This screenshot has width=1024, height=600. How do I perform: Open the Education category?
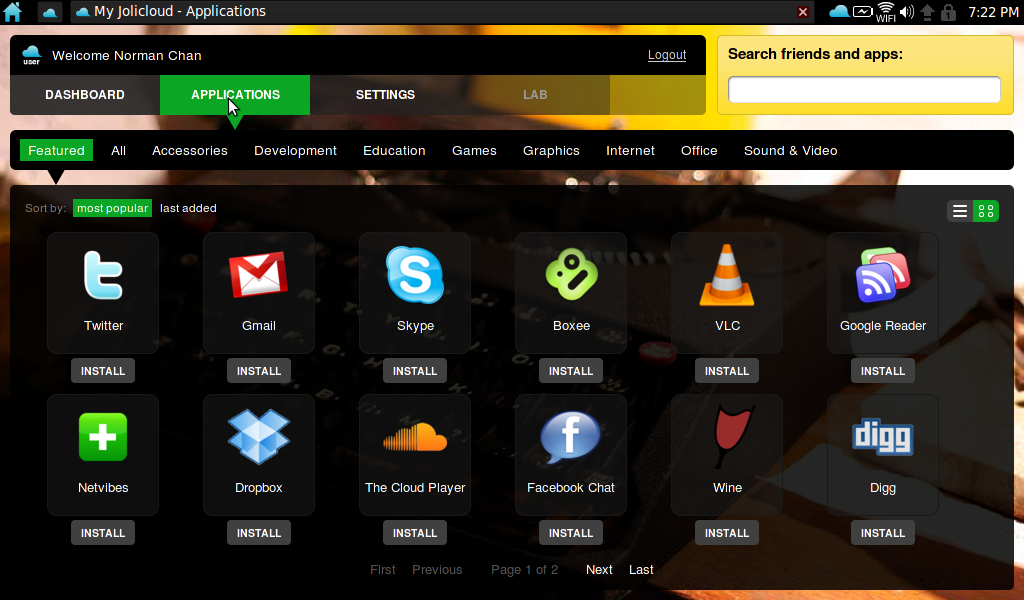click(394, 150)
